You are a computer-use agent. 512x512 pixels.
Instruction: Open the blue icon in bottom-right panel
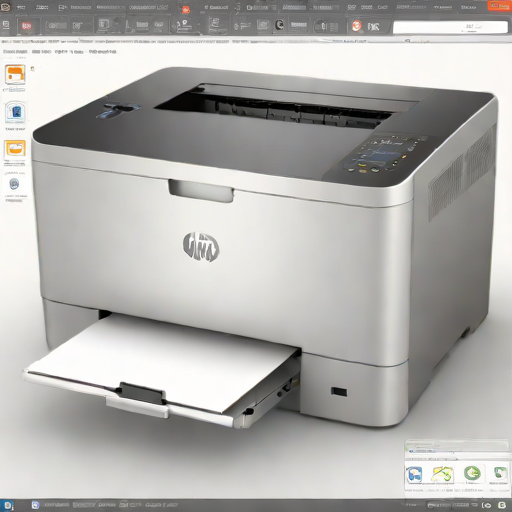pos(414,474)
